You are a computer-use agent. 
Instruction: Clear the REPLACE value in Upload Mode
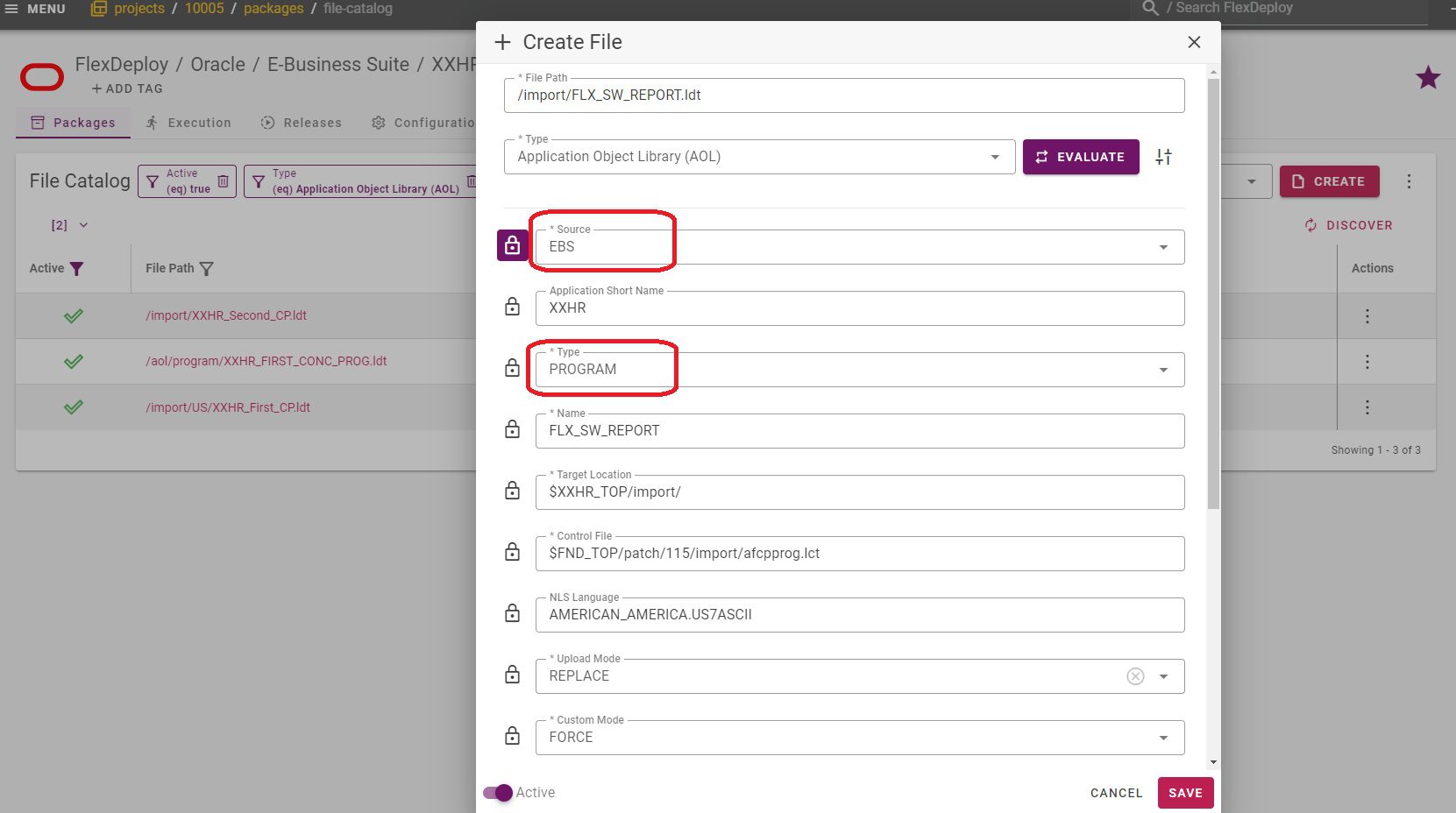pyautogui.click(x=1135, y=675)
